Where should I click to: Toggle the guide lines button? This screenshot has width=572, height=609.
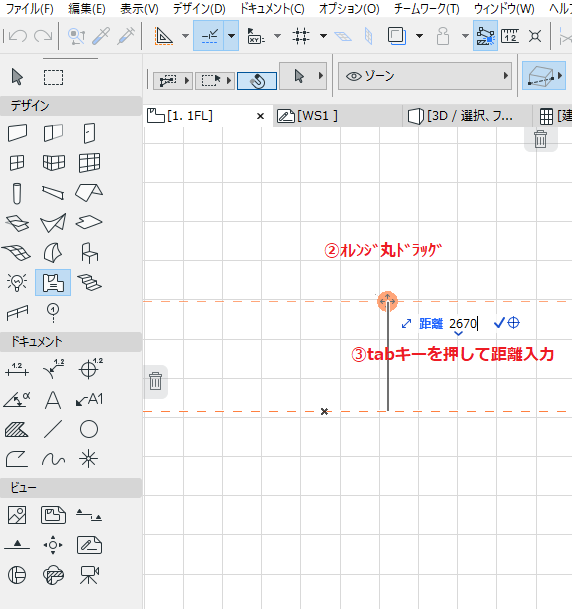pos(209,36)
